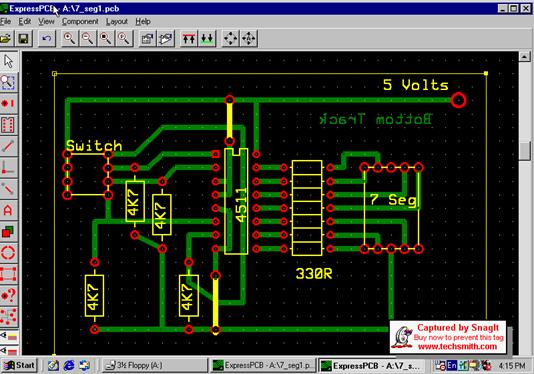Click the vertical scrollbar thumb

tap(525, 151)
